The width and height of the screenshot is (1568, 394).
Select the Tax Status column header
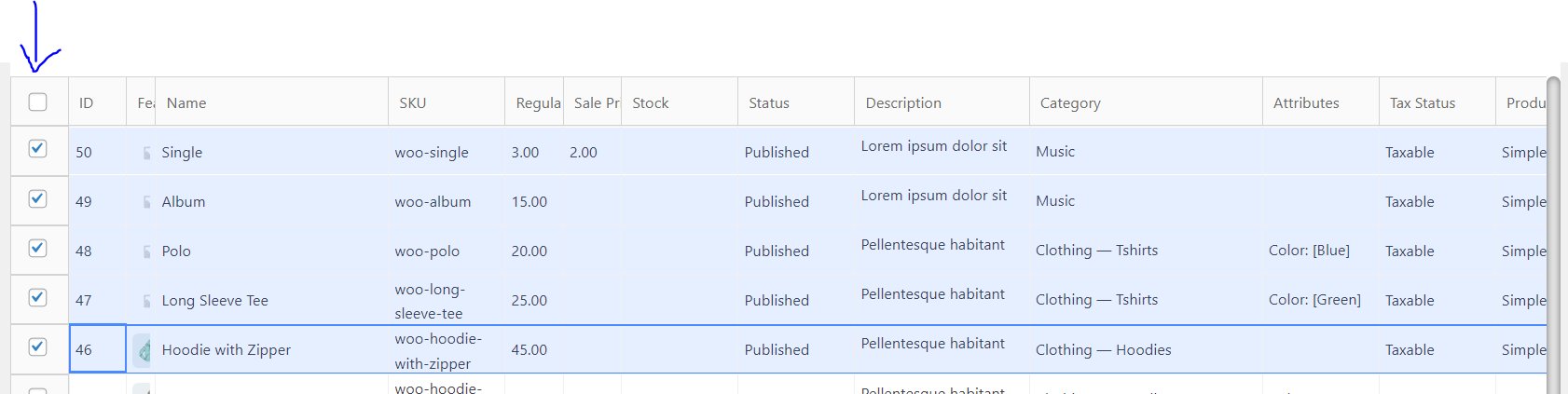click(x=1422, y=103)
